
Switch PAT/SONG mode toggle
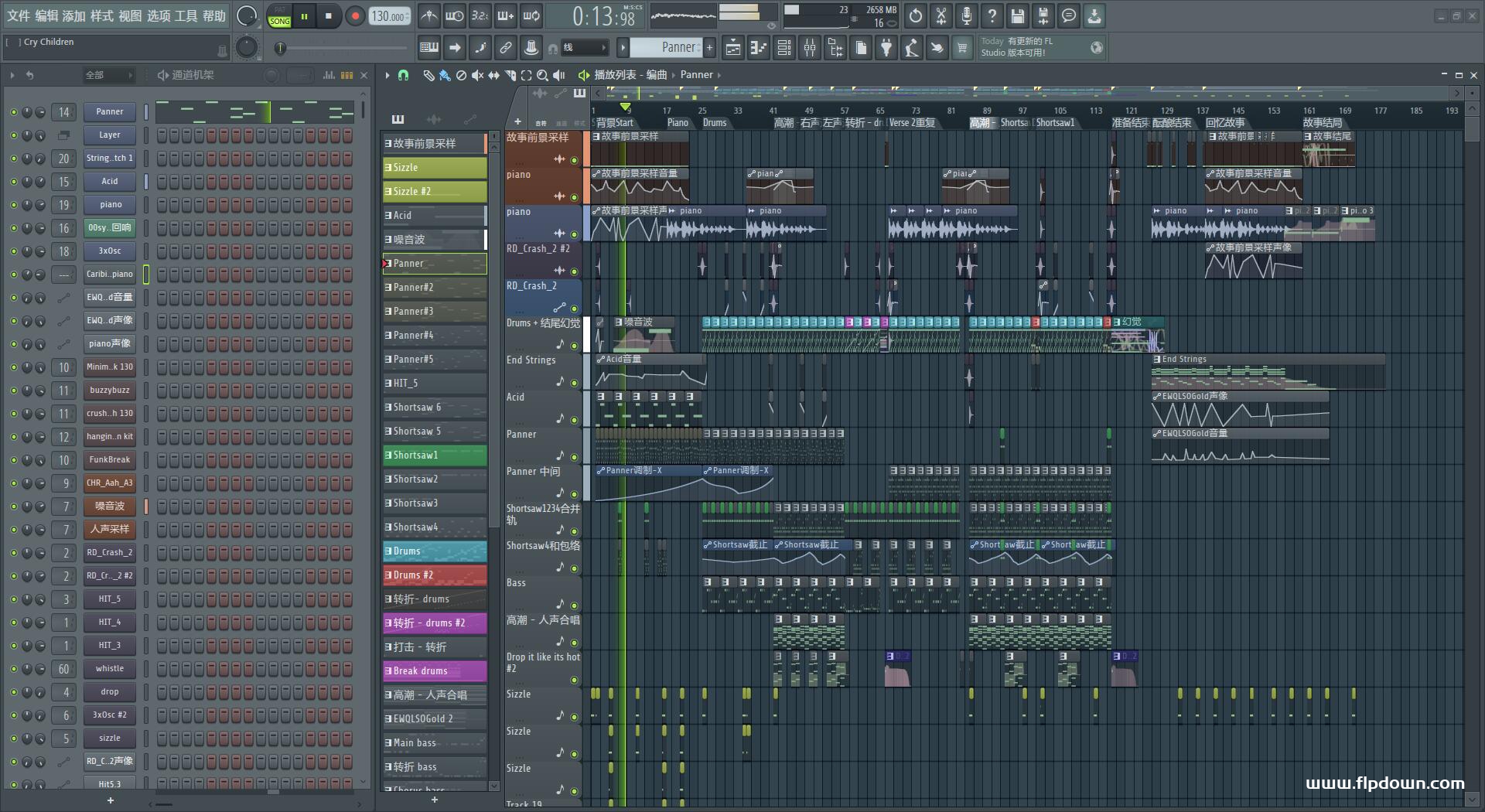[x=279, y=16]
